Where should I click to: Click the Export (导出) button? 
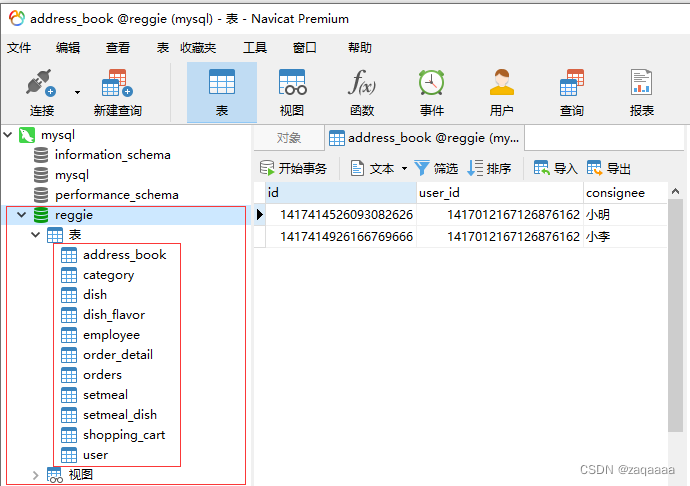click(609, 168)
